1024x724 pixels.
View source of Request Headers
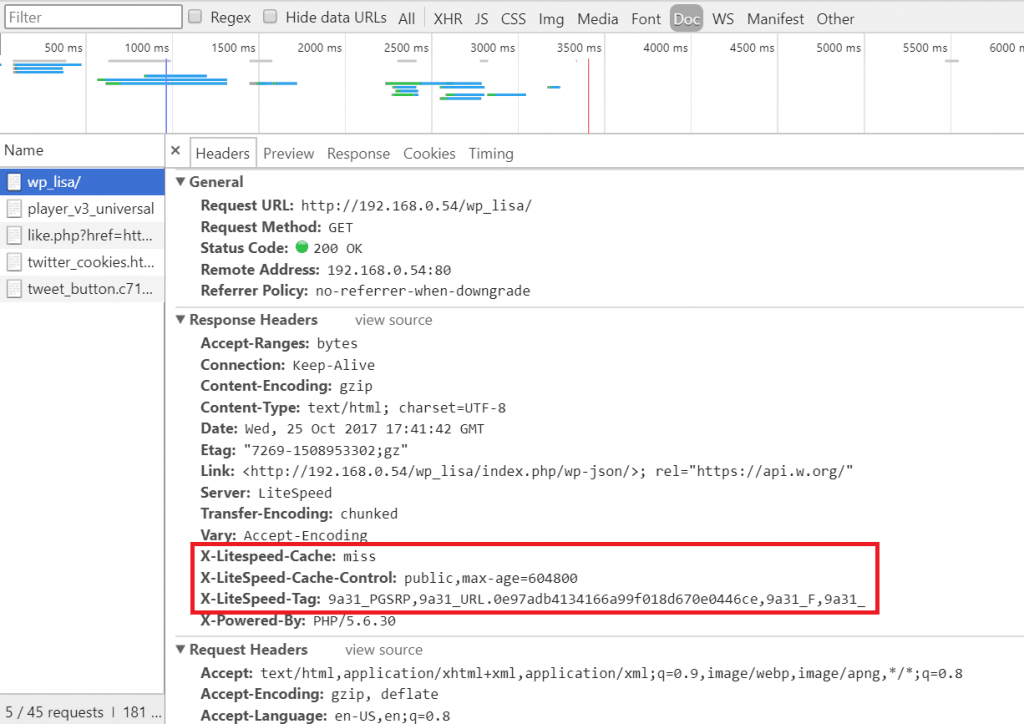point(383,650)
